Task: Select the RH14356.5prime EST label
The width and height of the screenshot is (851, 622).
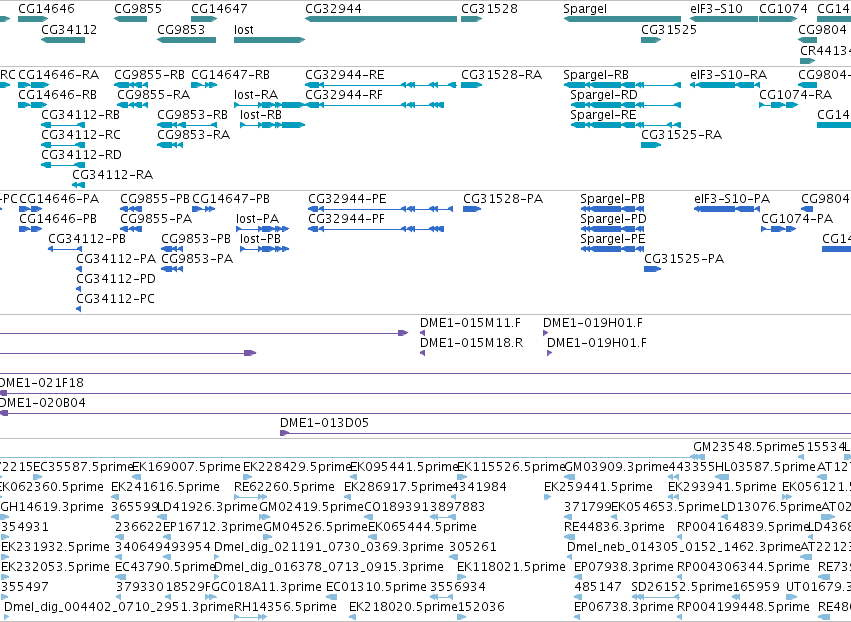Action: tap(285, 607)
